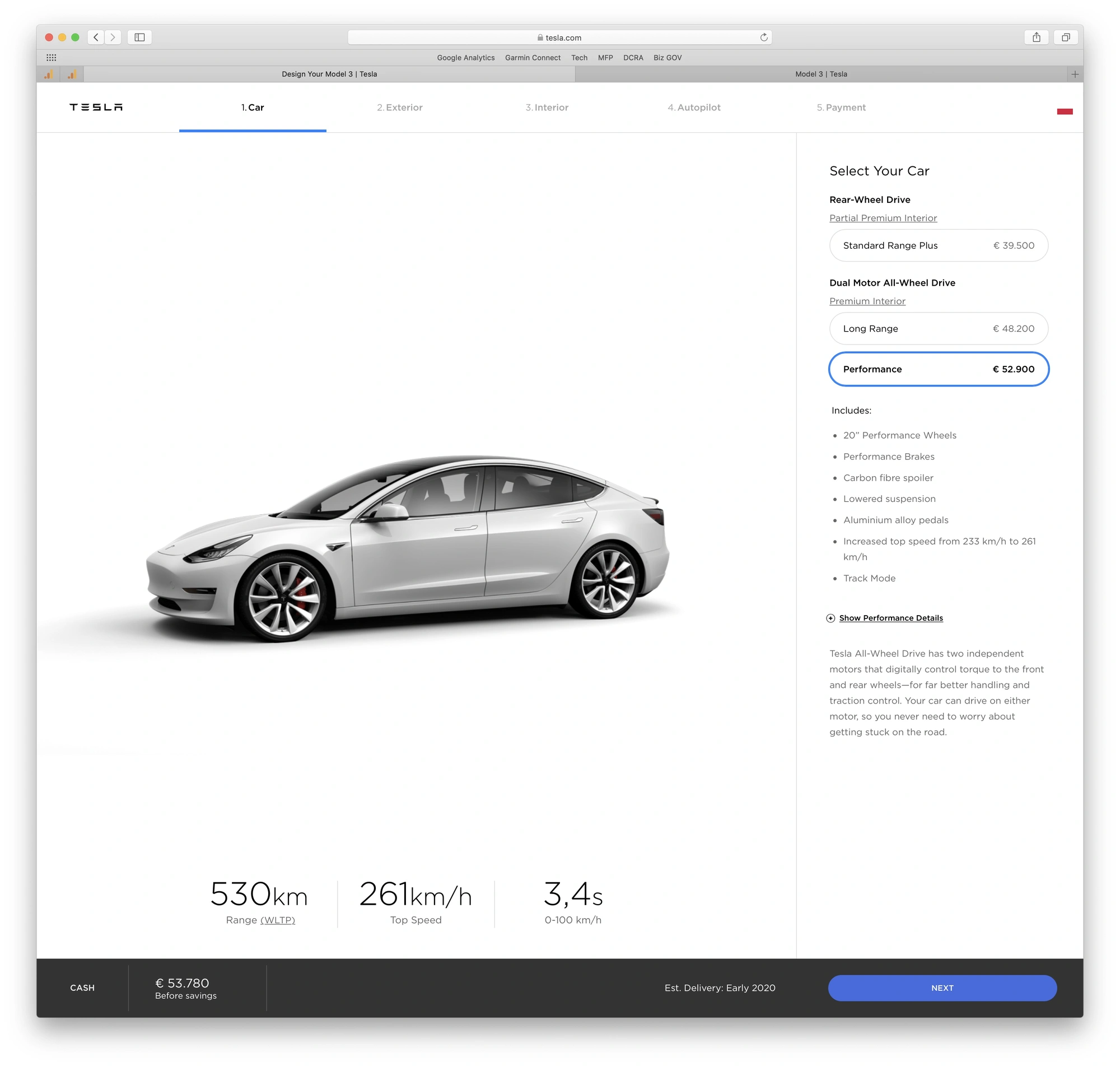The height and width of the screenshot is (1066, 1120).
Task: Show all tabs overview icon
Action: coord(1066,38)
